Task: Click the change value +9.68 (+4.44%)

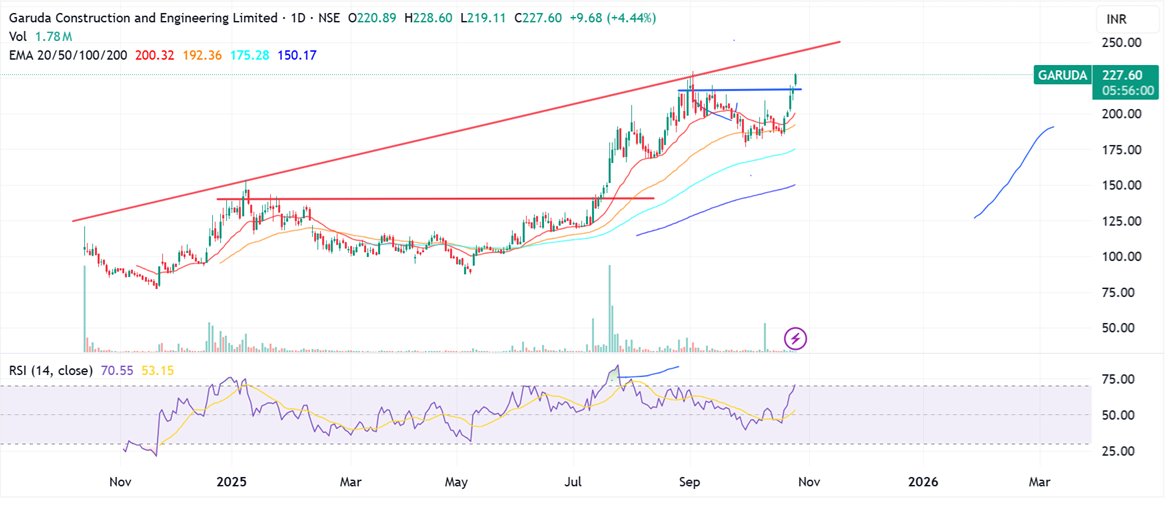Action: [x=613, y=18]
